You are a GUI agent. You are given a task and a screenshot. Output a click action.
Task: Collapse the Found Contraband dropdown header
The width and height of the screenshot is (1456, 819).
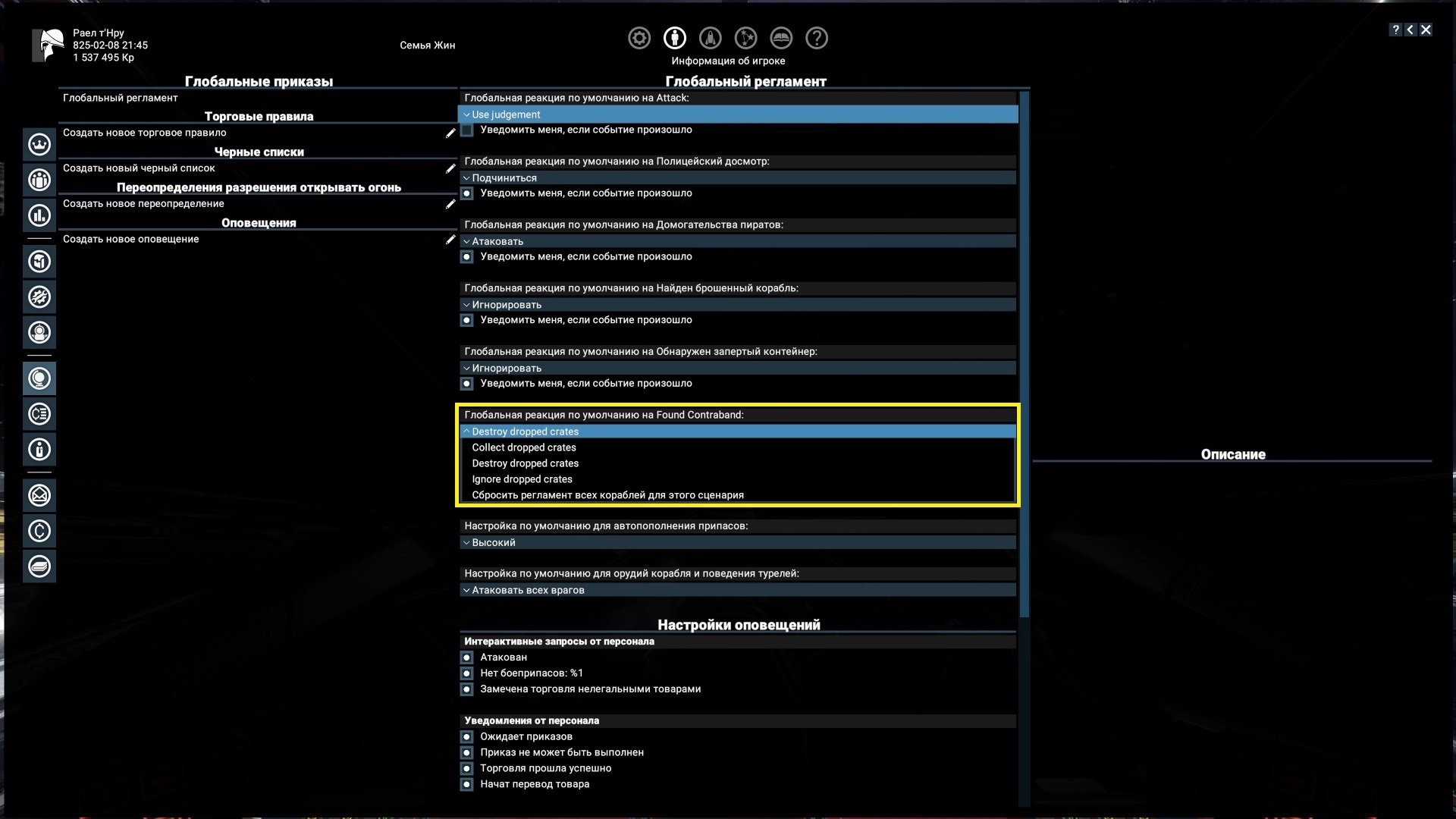click(738, 431)
